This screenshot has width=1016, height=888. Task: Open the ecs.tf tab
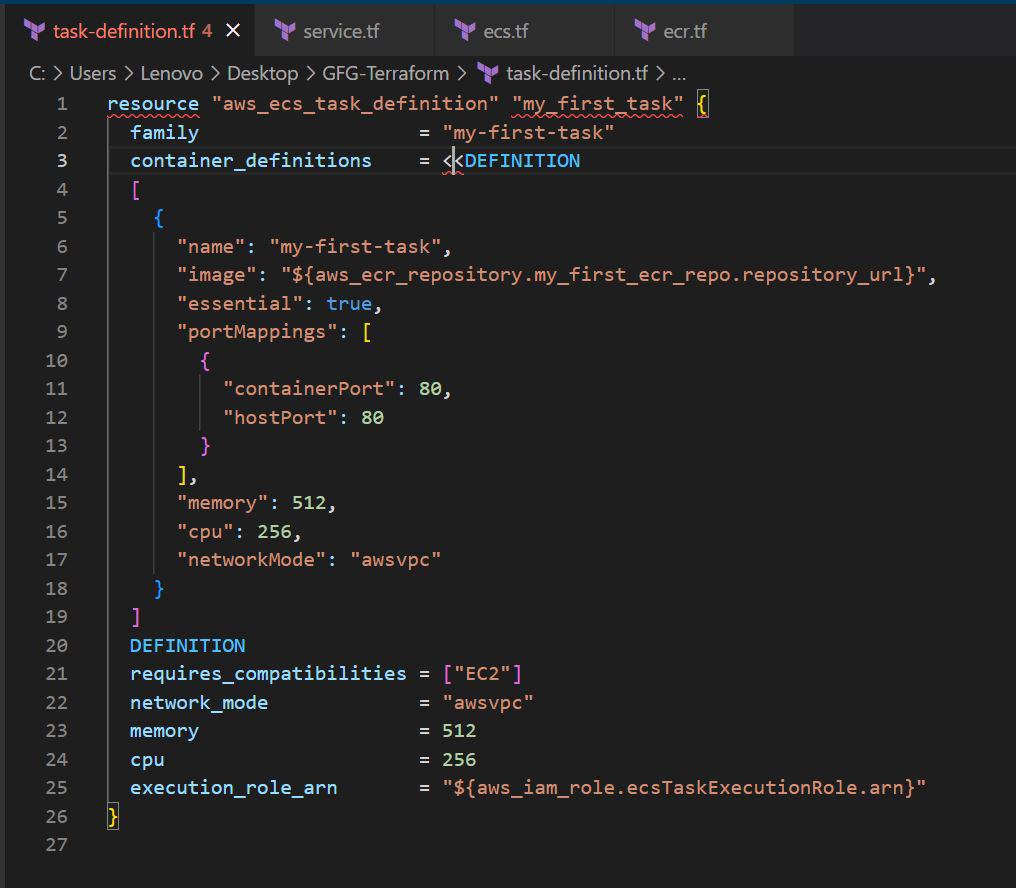click(505, 31)
